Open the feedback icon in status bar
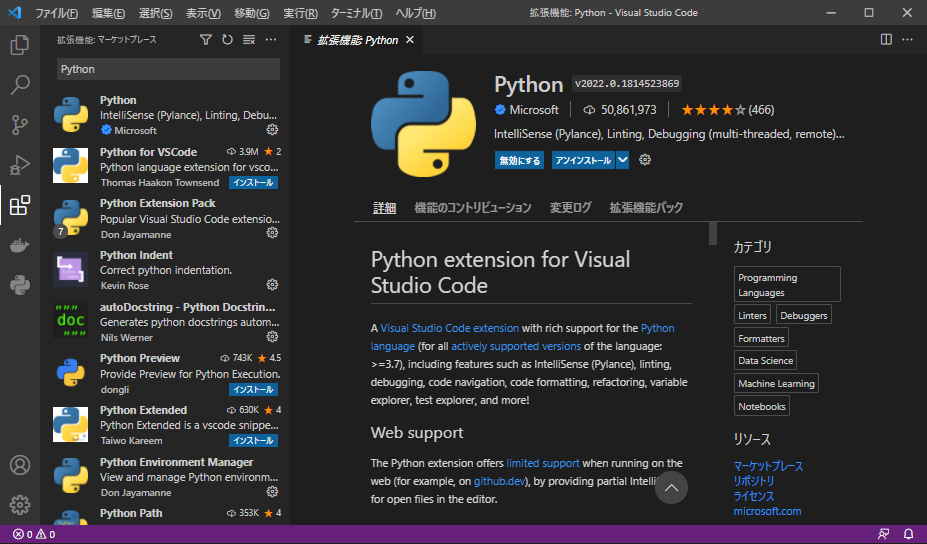The image size is (927, 544). [x=884, y=535]
